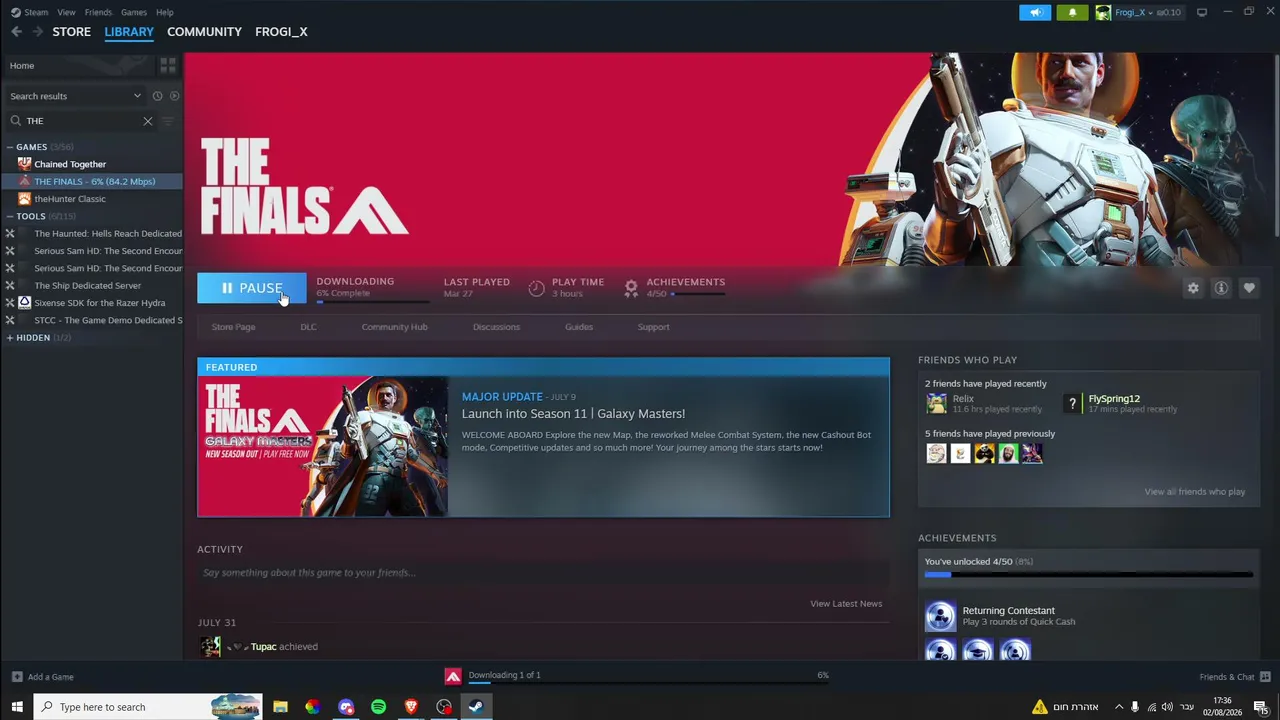Open the Friends menu

98,12
